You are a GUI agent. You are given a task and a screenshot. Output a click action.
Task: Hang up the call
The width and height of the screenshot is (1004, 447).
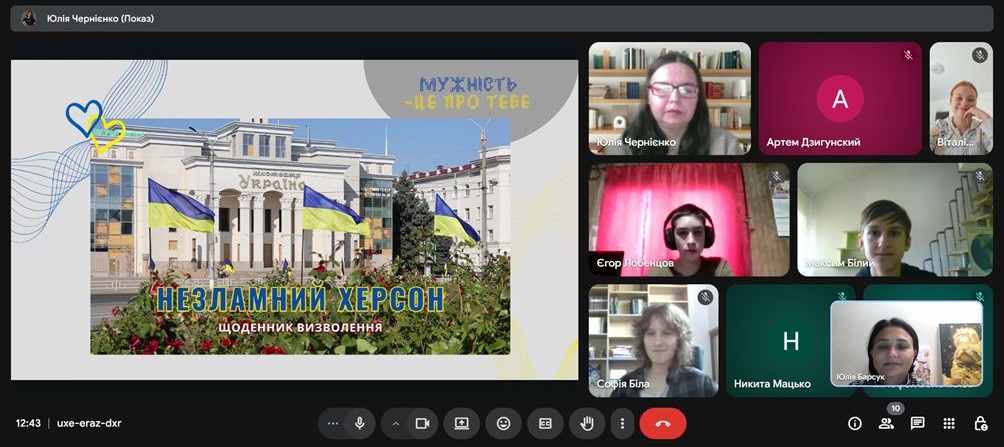click(662, 423)
